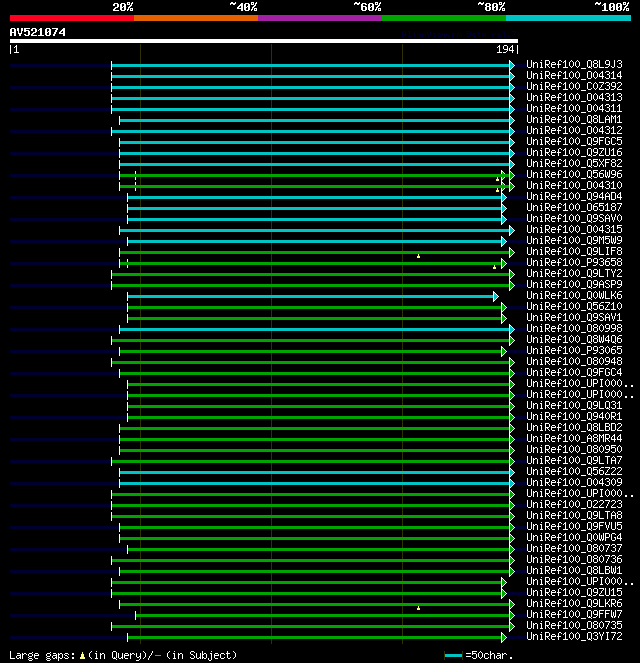The height and width of the screenshot is (663, 640).
Task: Click the cyan ~100% identity legend segment
Action: tap(568, 18)
